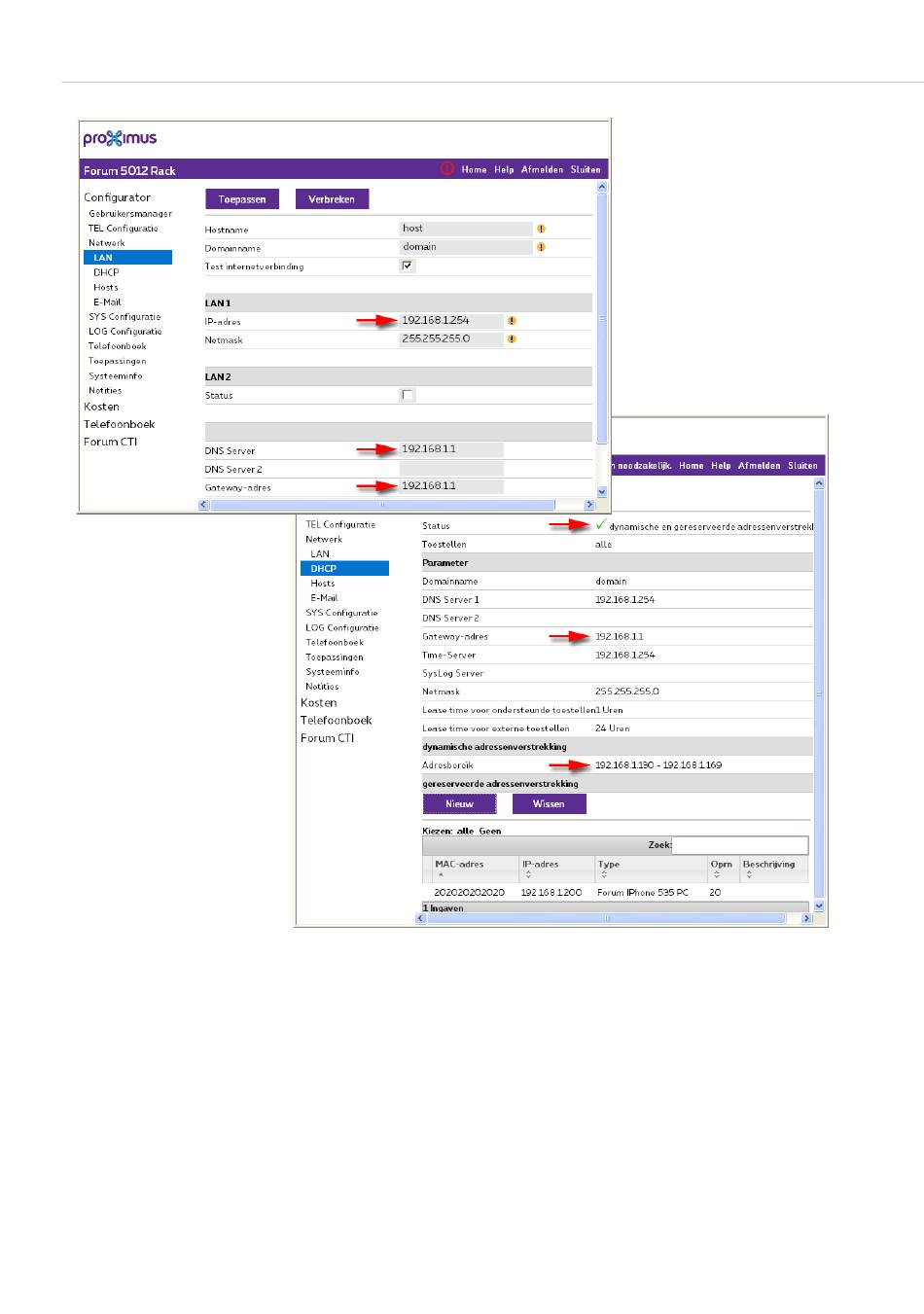Click the Zoek search input field
The image size is (924, 1314).
pyautogui.click(x=739, y=845)
